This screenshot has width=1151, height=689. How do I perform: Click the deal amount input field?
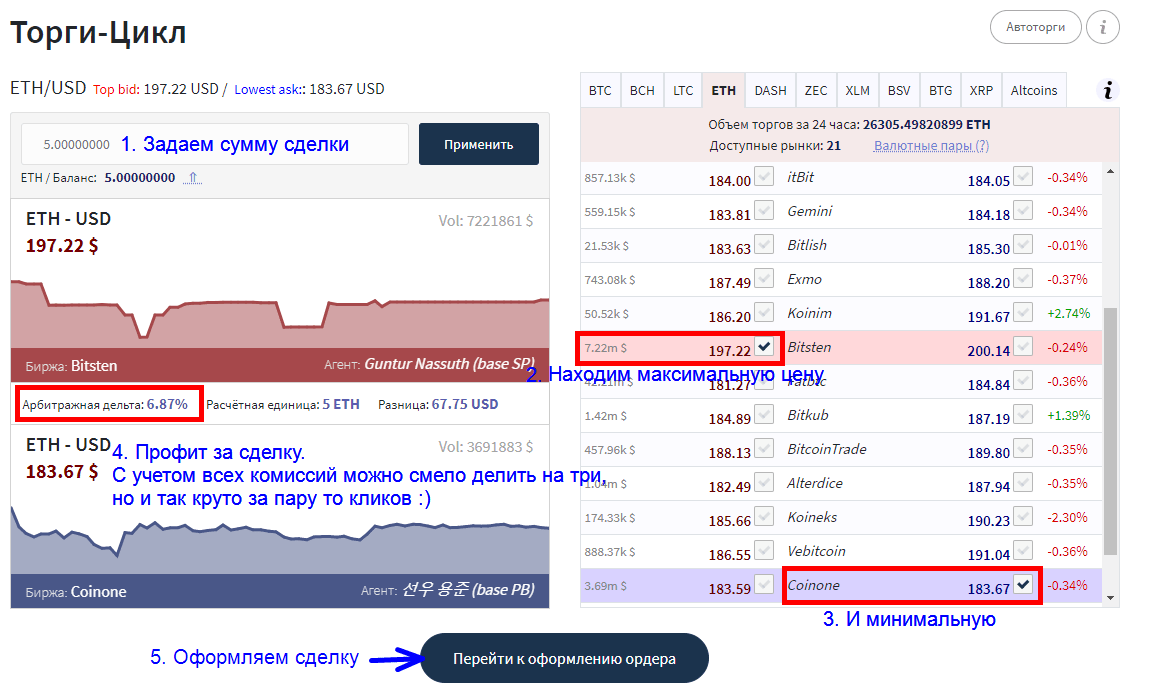click(215, 144)
